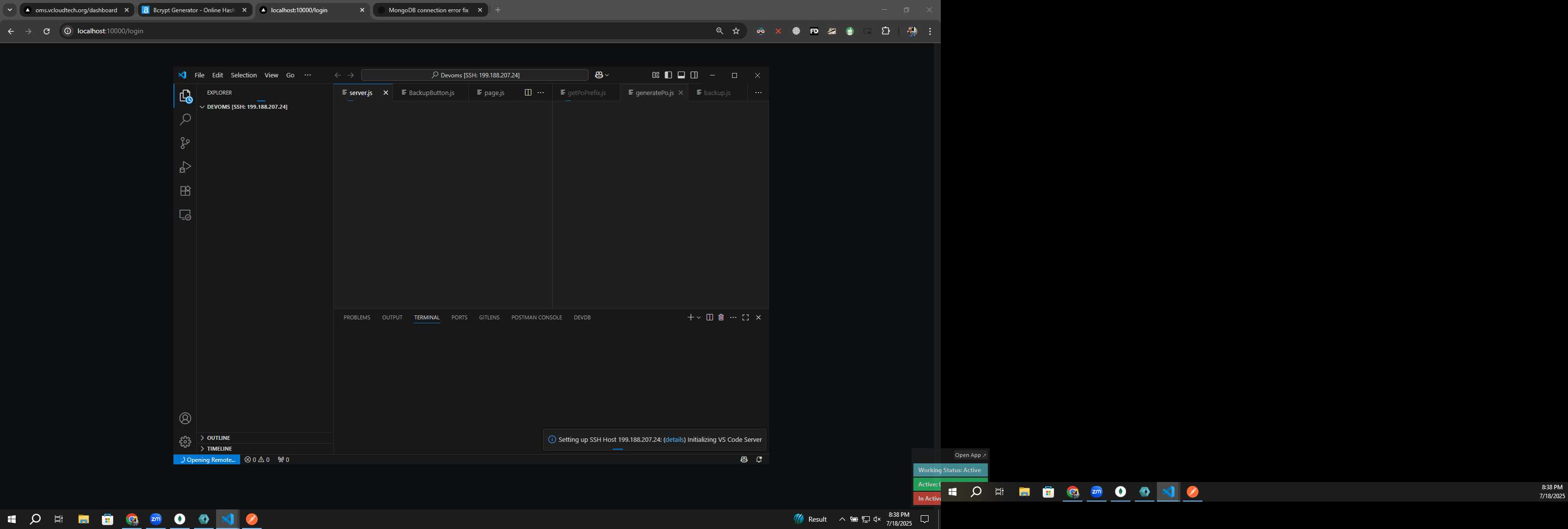Open File Explorer from the primary taskbar
Viewport: 1568px width, 529px height.
point(83,519)
